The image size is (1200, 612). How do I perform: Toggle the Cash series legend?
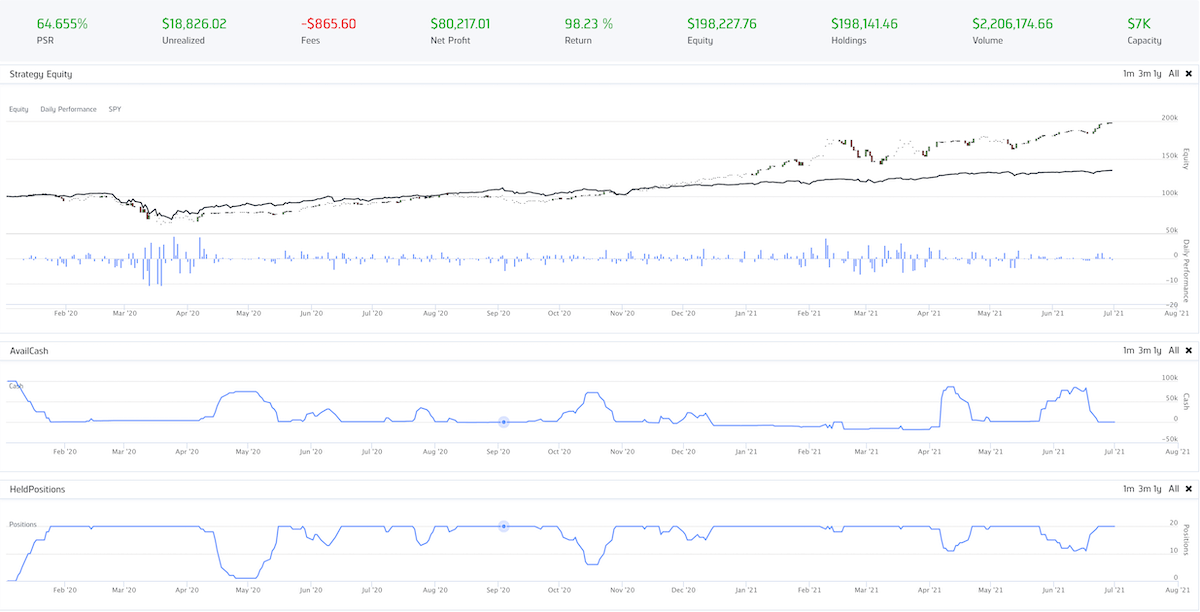(x=15, y=385)
